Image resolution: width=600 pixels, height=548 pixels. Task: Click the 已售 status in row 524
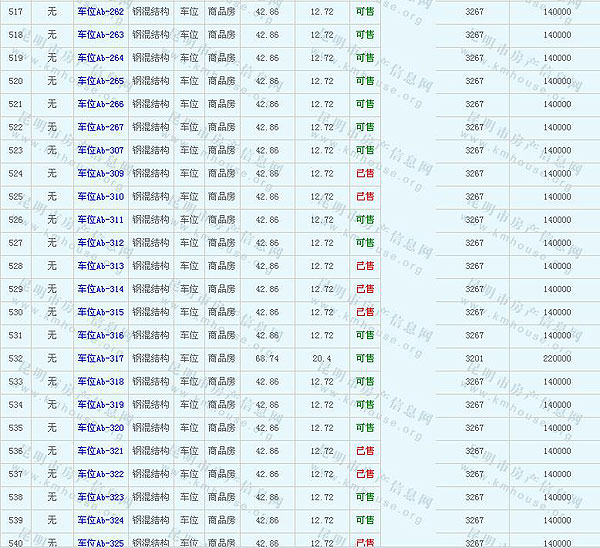pyautogui.click(x=365, y=174)
